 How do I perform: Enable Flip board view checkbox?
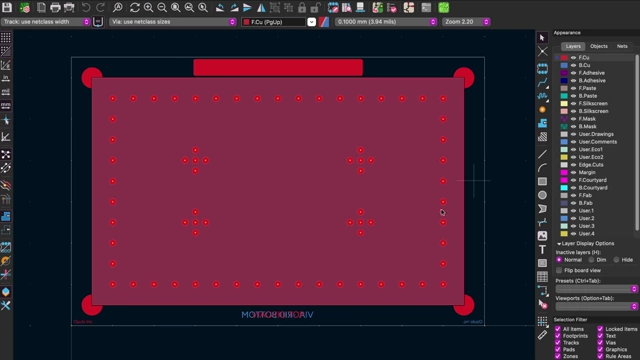pos(559,271)
